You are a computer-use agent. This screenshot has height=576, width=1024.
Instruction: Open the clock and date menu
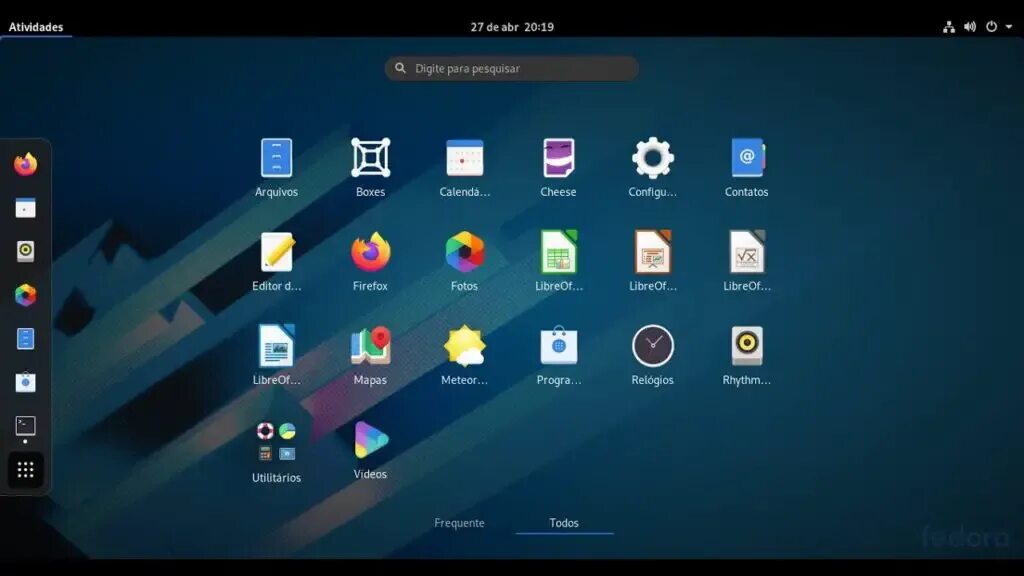(512, 27)
